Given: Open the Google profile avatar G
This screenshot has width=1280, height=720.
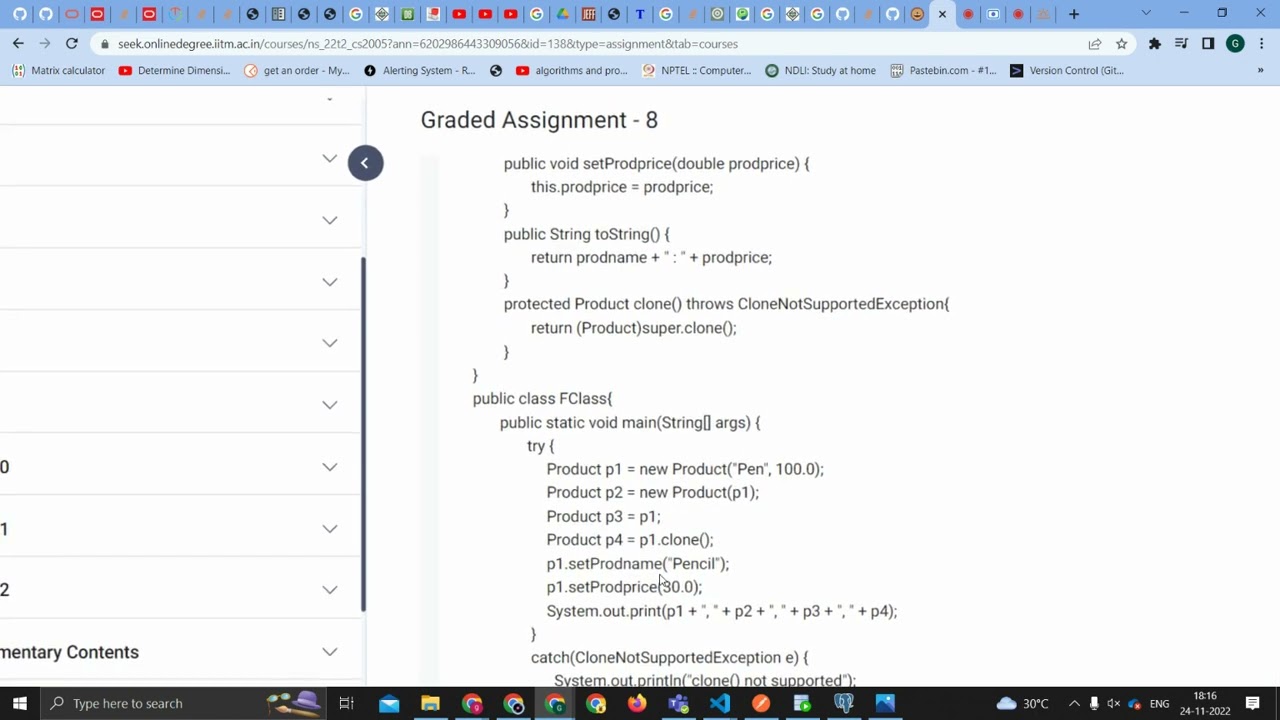Looking at the screenshot, I should 1235,44.
